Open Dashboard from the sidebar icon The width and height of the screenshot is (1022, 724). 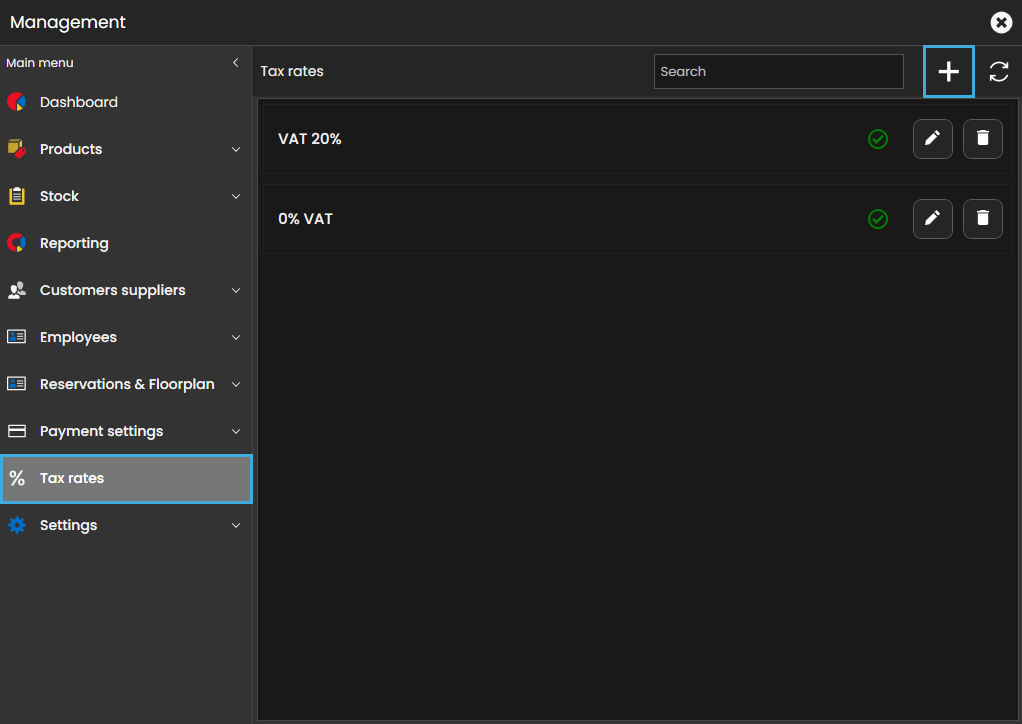click(x=16, y=102)
